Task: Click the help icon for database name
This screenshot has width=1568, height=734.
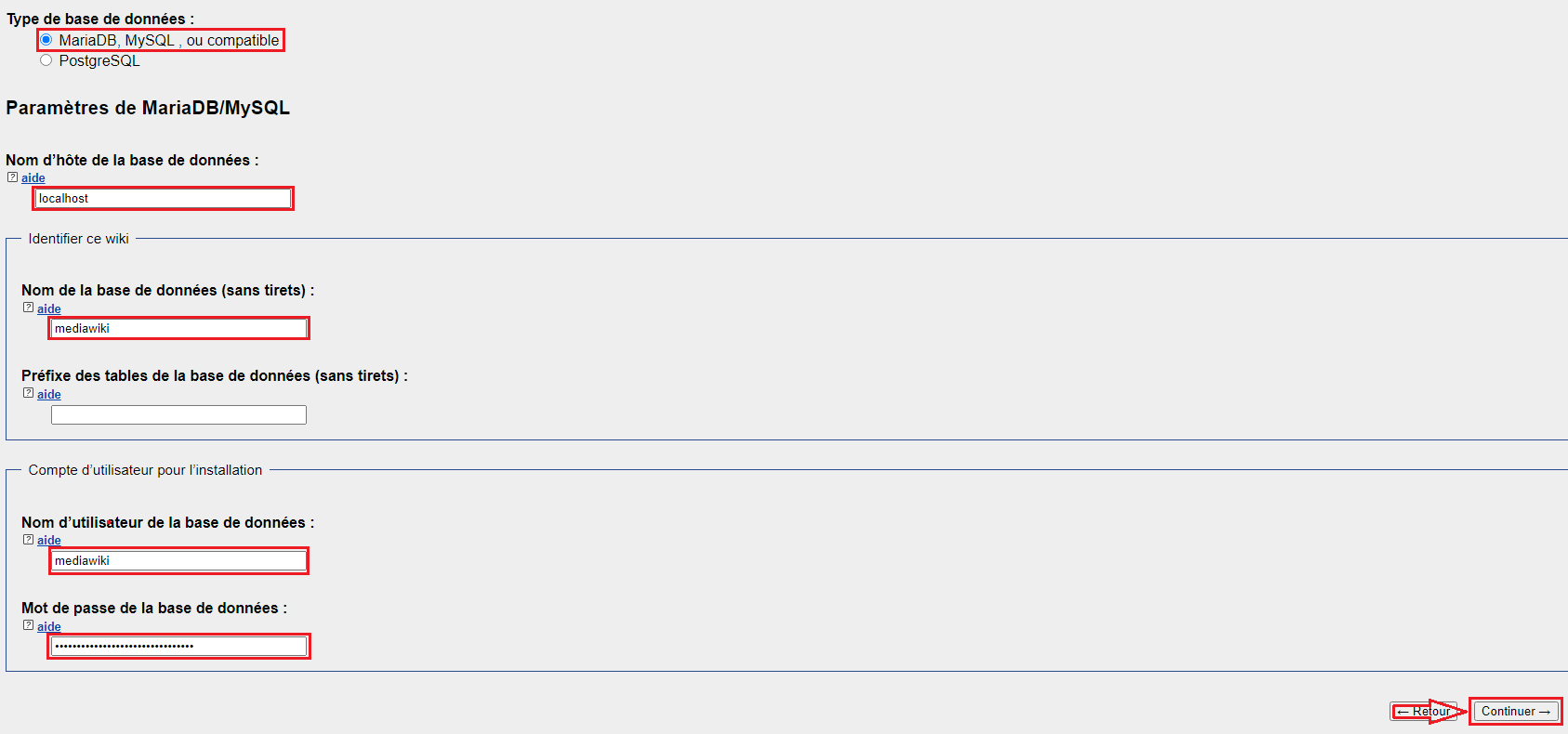Action: (29, 308)
